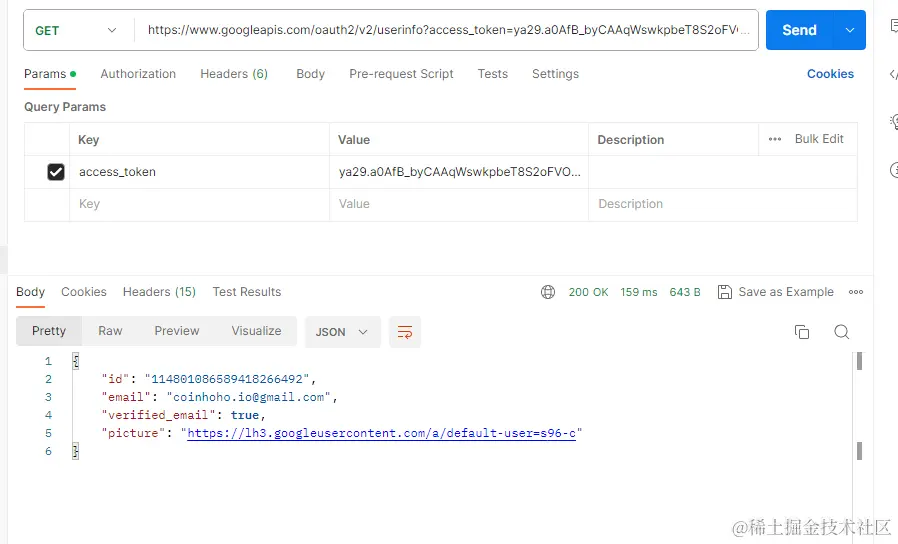Open the Pre-request Script tab

tap(401, 74)
